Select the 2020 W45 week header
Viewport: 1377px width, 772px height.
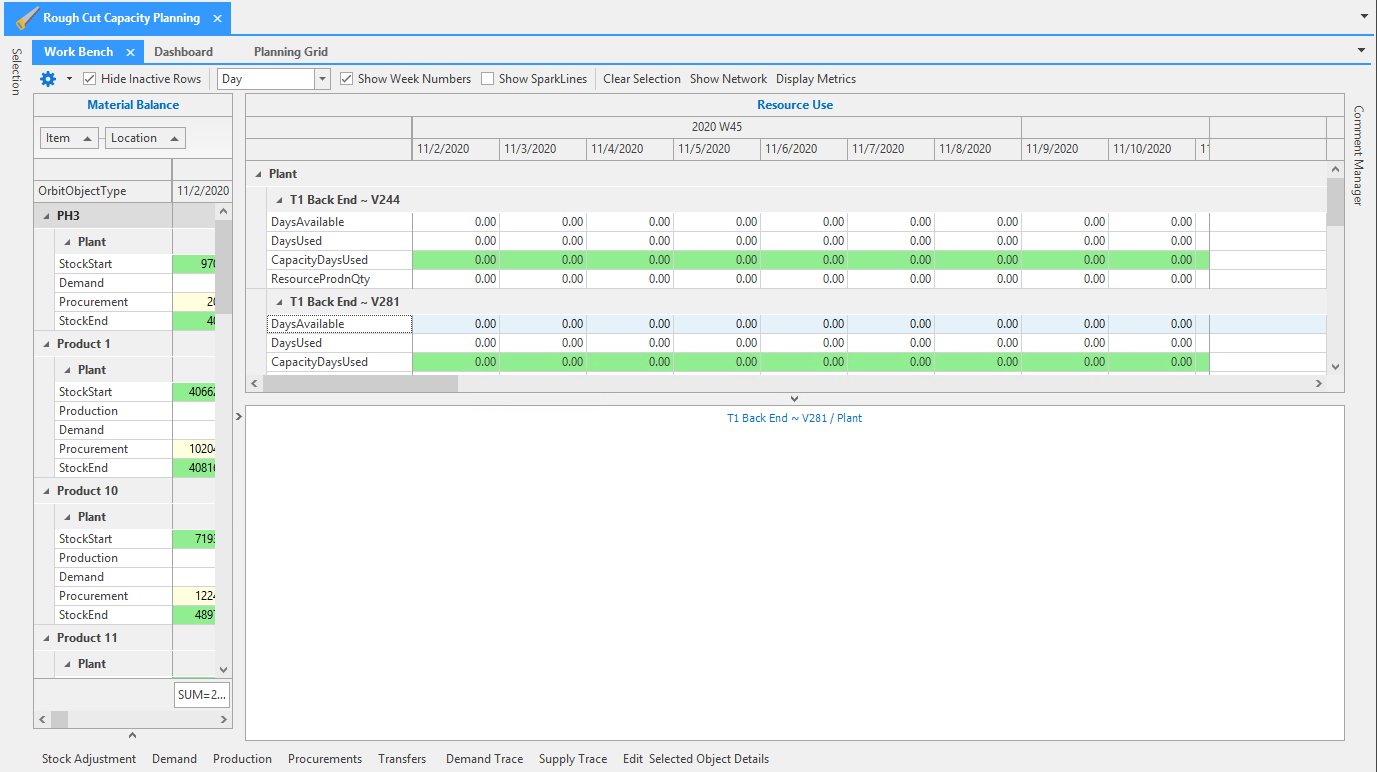coord(716,127)
